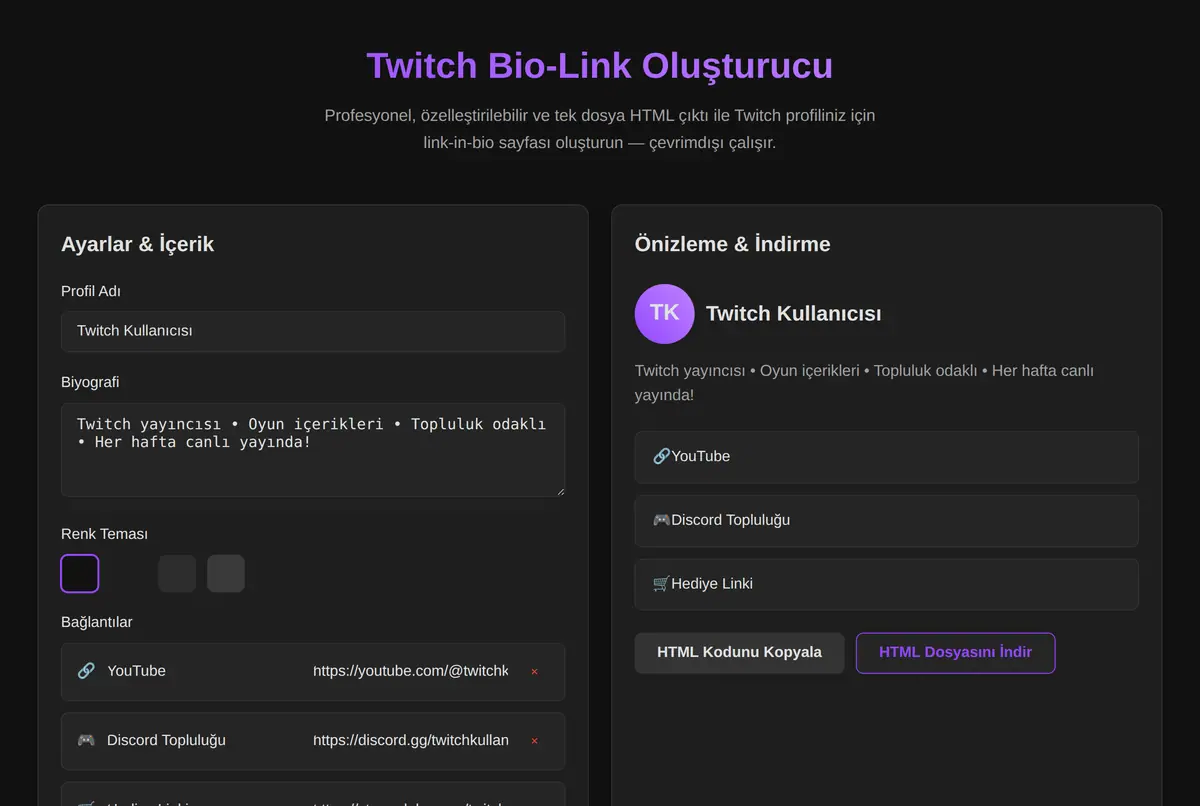Click the TK avatar circle in preview
Screen dimensions: 1200x806
pyautogui.click(x=665, y=313)
